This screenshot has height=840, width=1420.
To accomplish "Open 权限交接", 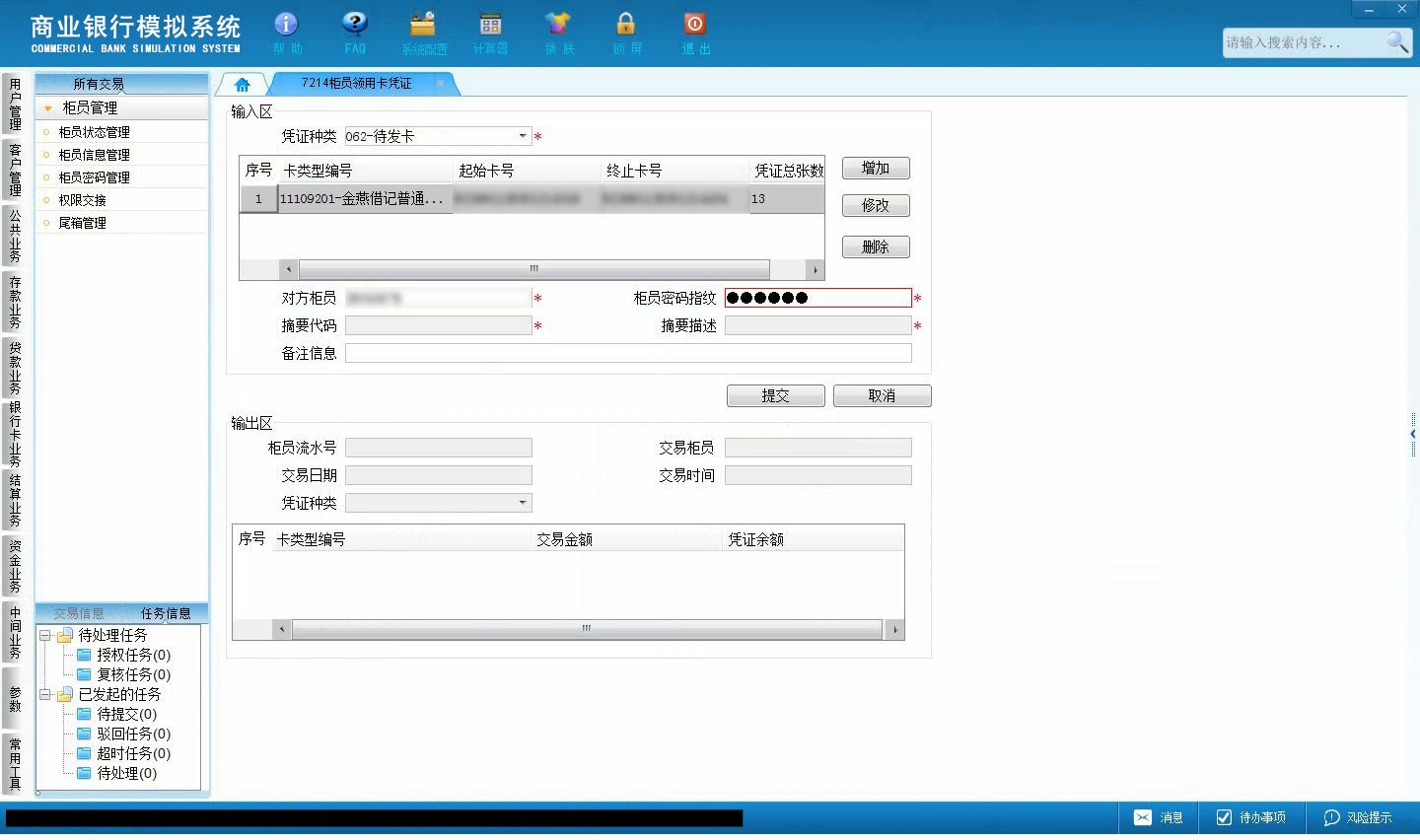I will 82,200.
